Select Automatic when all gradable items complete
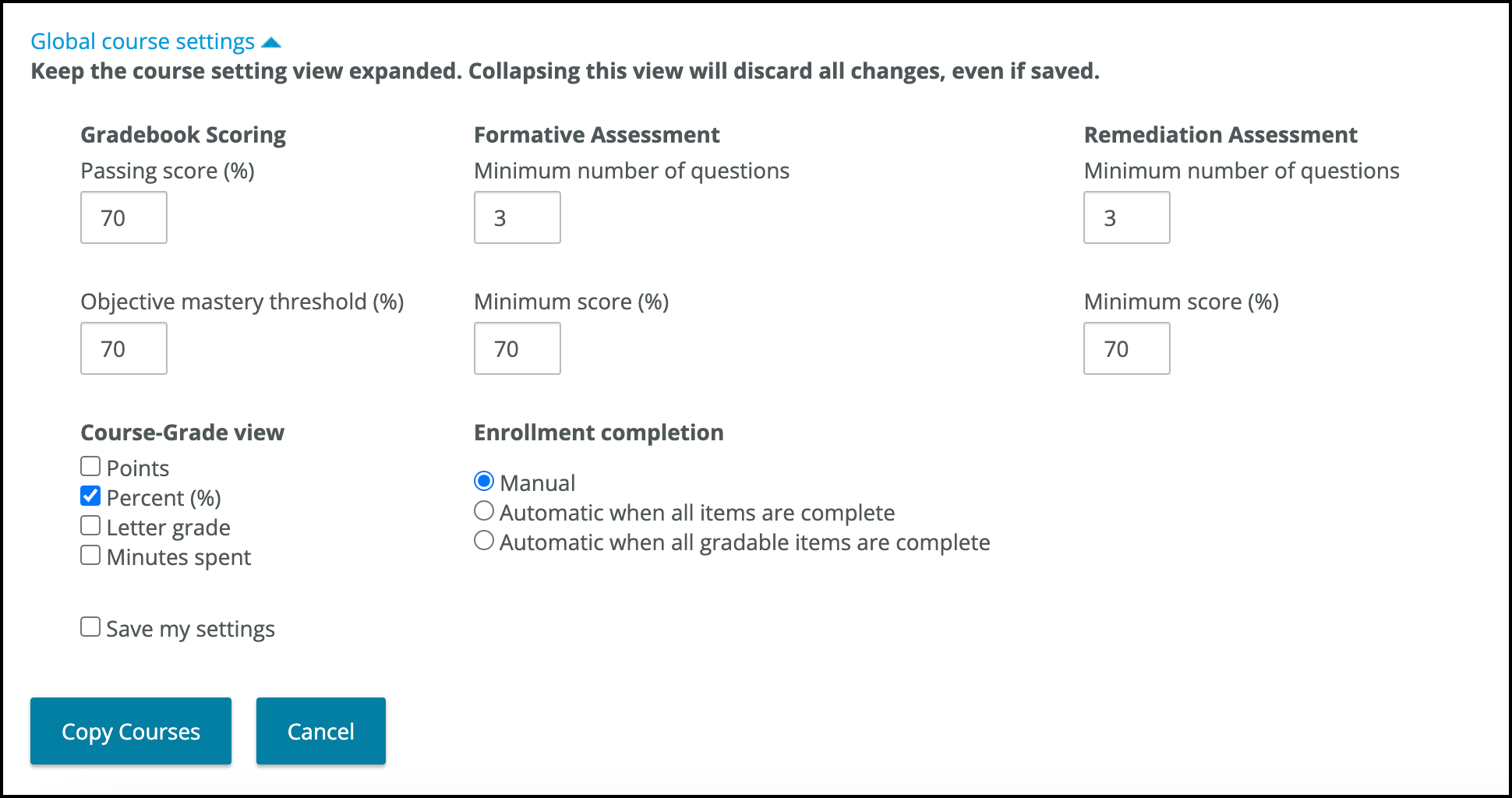This screenshot has height=798, width=1512. point(484,540)
